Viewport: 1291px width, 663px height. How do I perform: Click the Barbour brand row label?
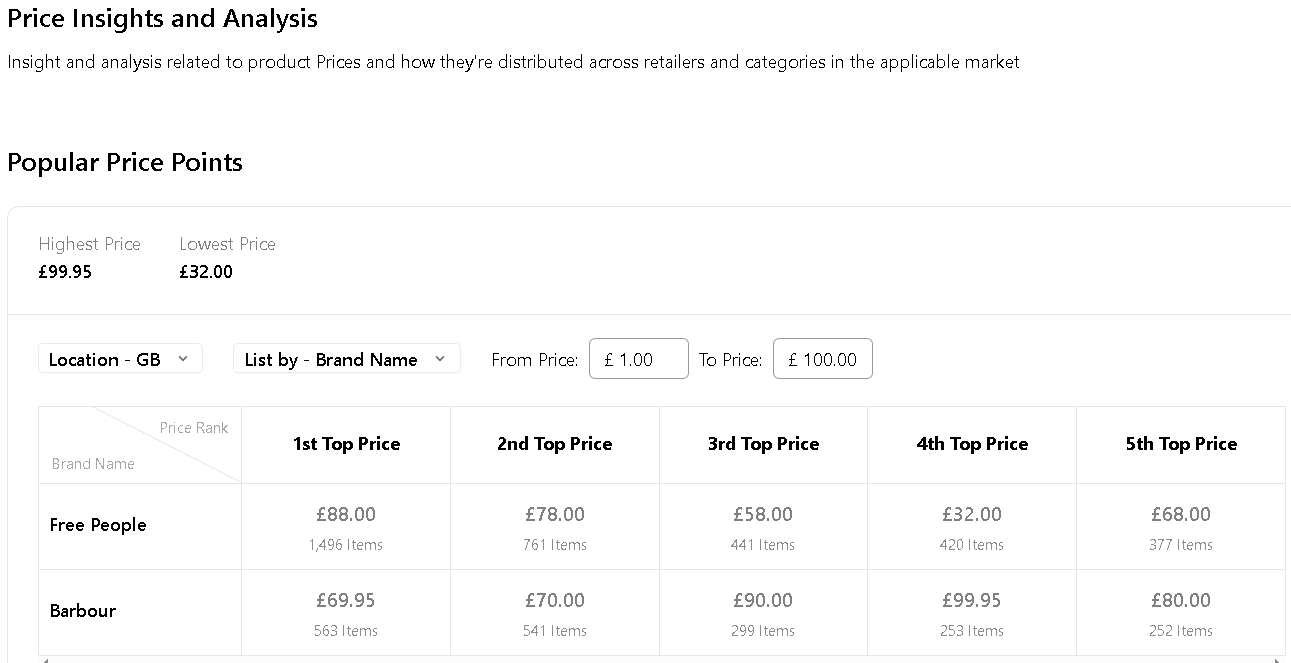tap(83, 611)
